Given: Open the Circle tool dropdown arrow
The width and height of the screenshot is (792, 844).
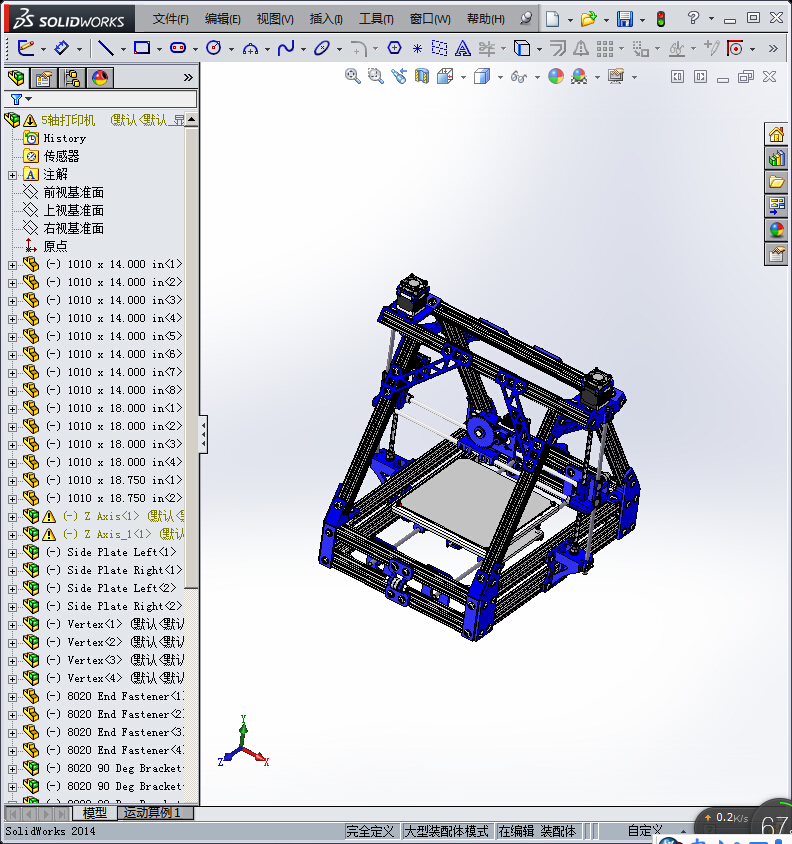Looking at the screenshot, I should (232, 49).
